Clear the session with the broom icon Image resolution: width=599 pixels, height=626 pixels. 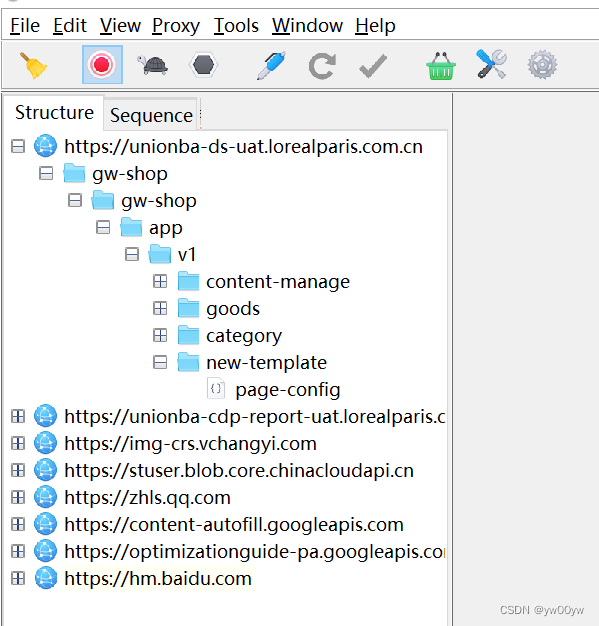(34, 65)
